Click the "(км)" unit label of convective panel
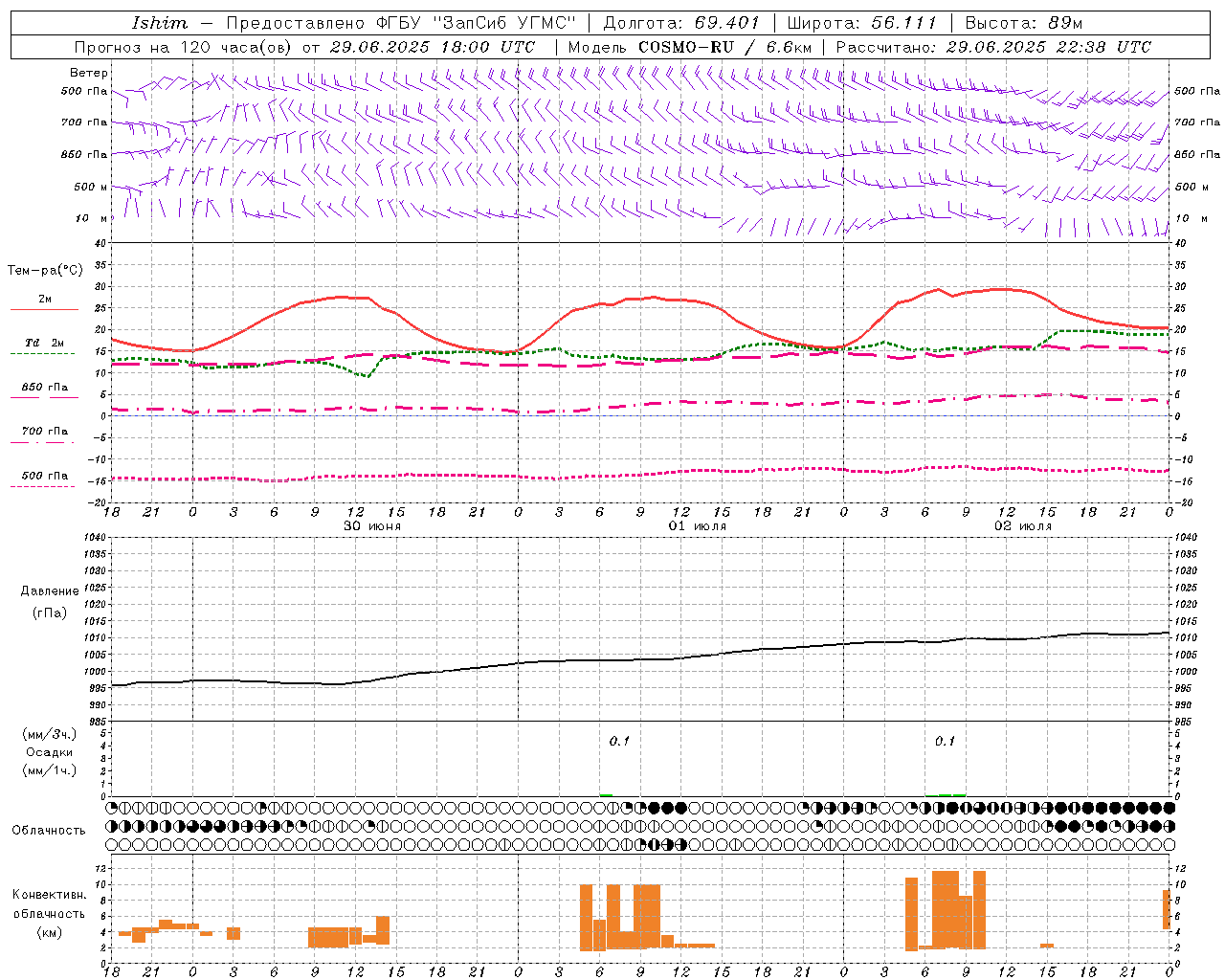 point(50,932)
